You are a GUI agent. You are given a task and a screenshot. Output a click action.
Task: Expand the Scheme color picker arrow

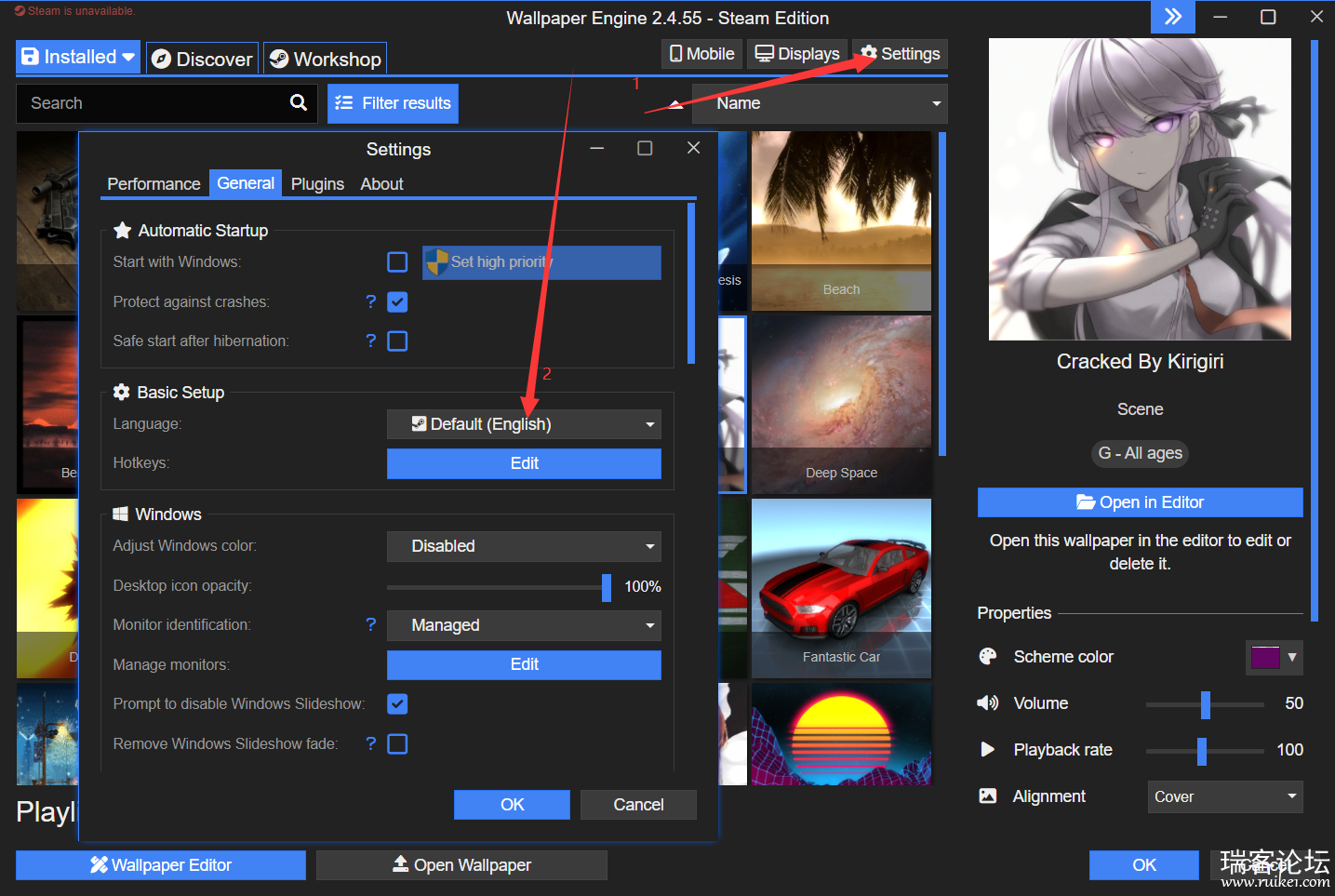[1292, 657]
